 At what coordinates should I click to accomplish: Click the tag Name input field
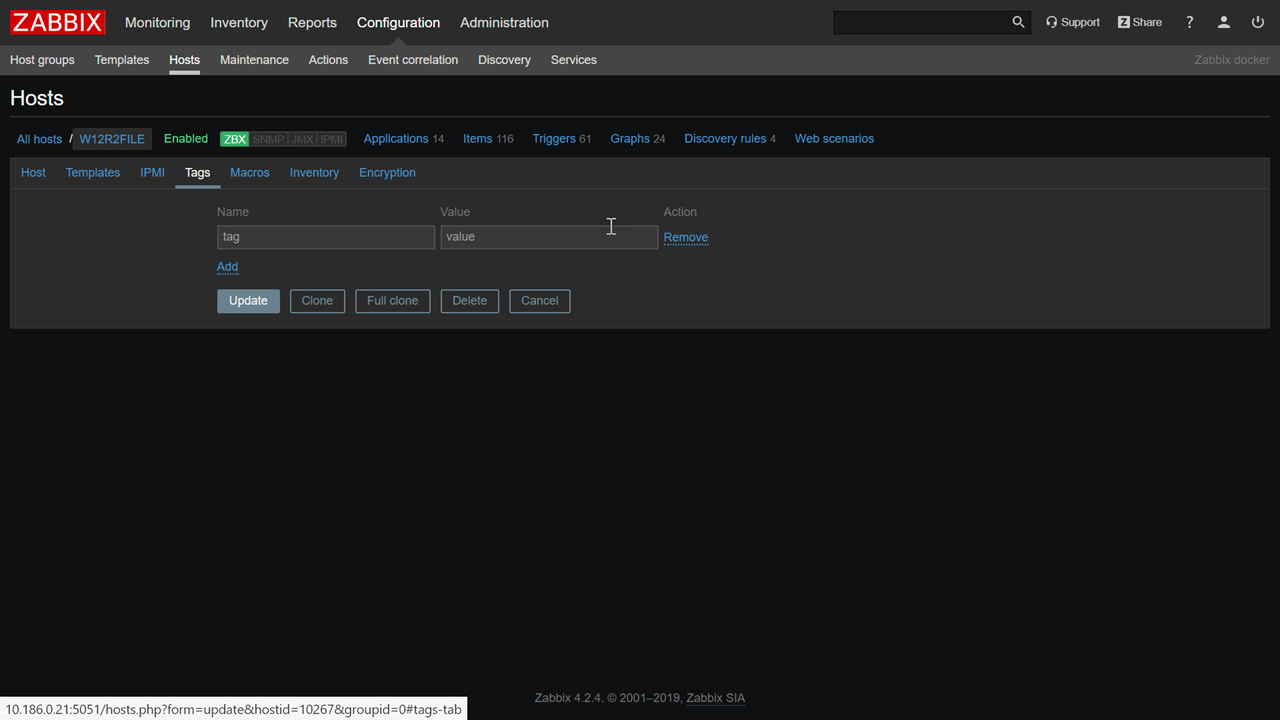click(x=325, y=237)
